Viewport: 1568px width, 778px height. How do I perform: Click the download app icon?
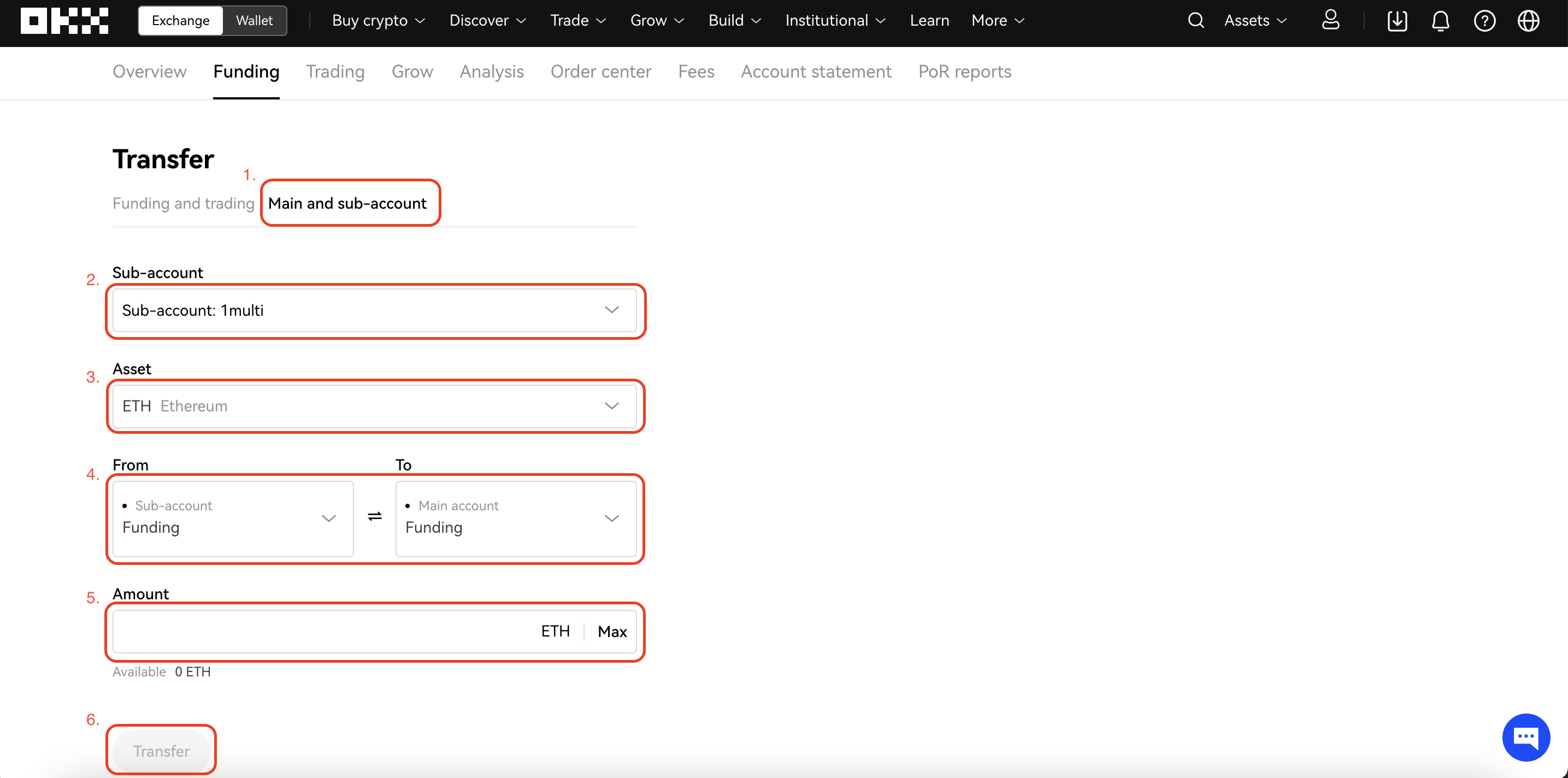1397,21
